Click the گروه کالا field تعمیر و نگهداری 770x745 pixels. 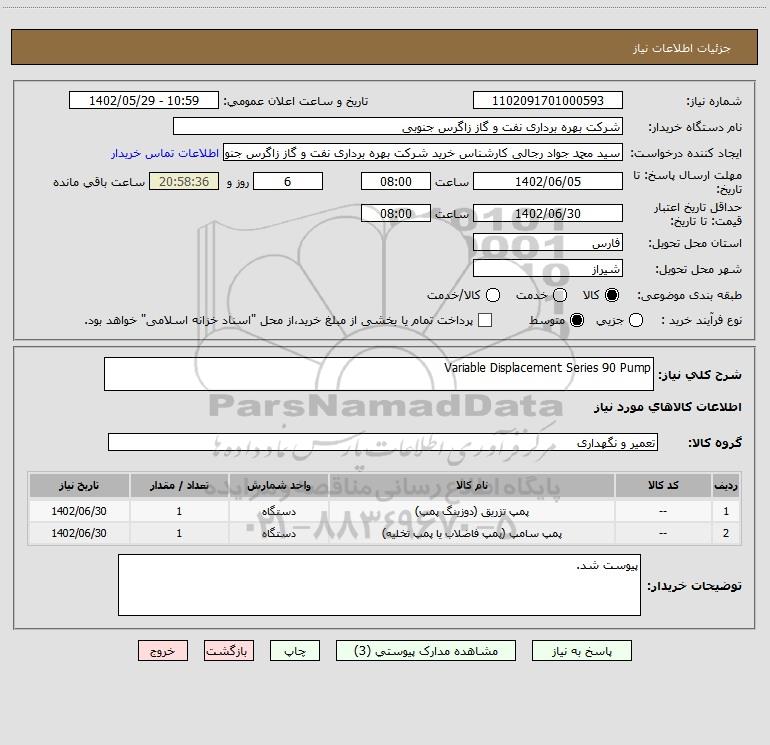coord(383,442)
